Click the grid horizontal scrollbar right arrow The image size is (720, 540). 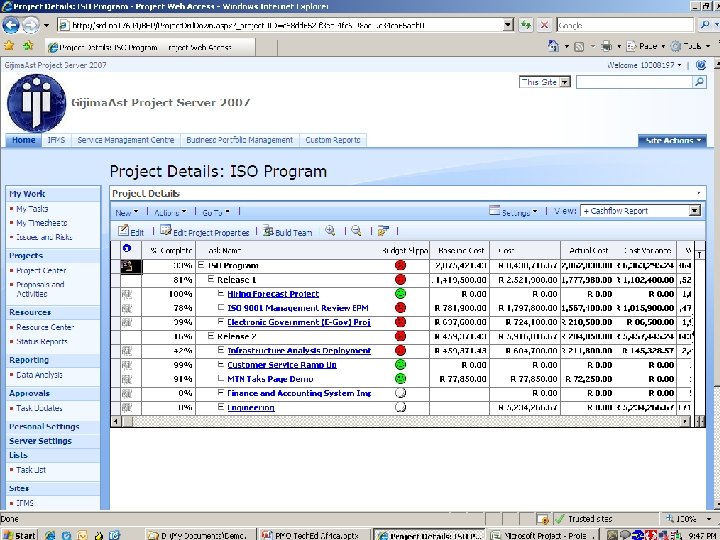686,421
